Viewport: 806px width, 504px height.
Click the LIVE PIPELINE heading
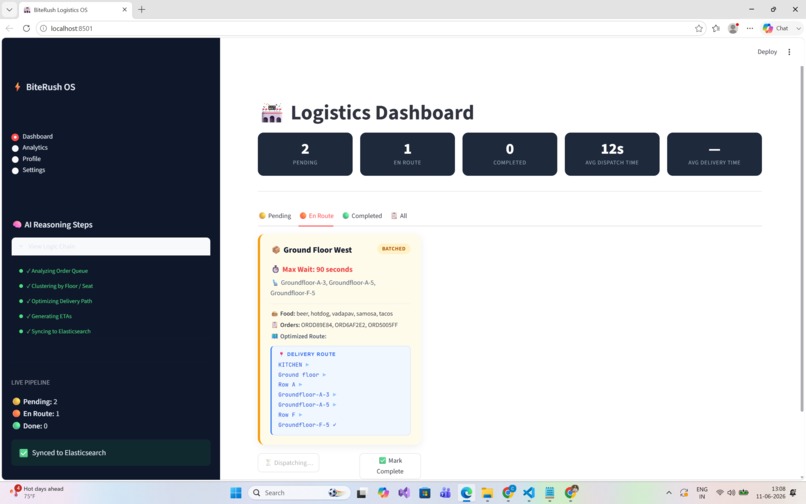(30, 383)
